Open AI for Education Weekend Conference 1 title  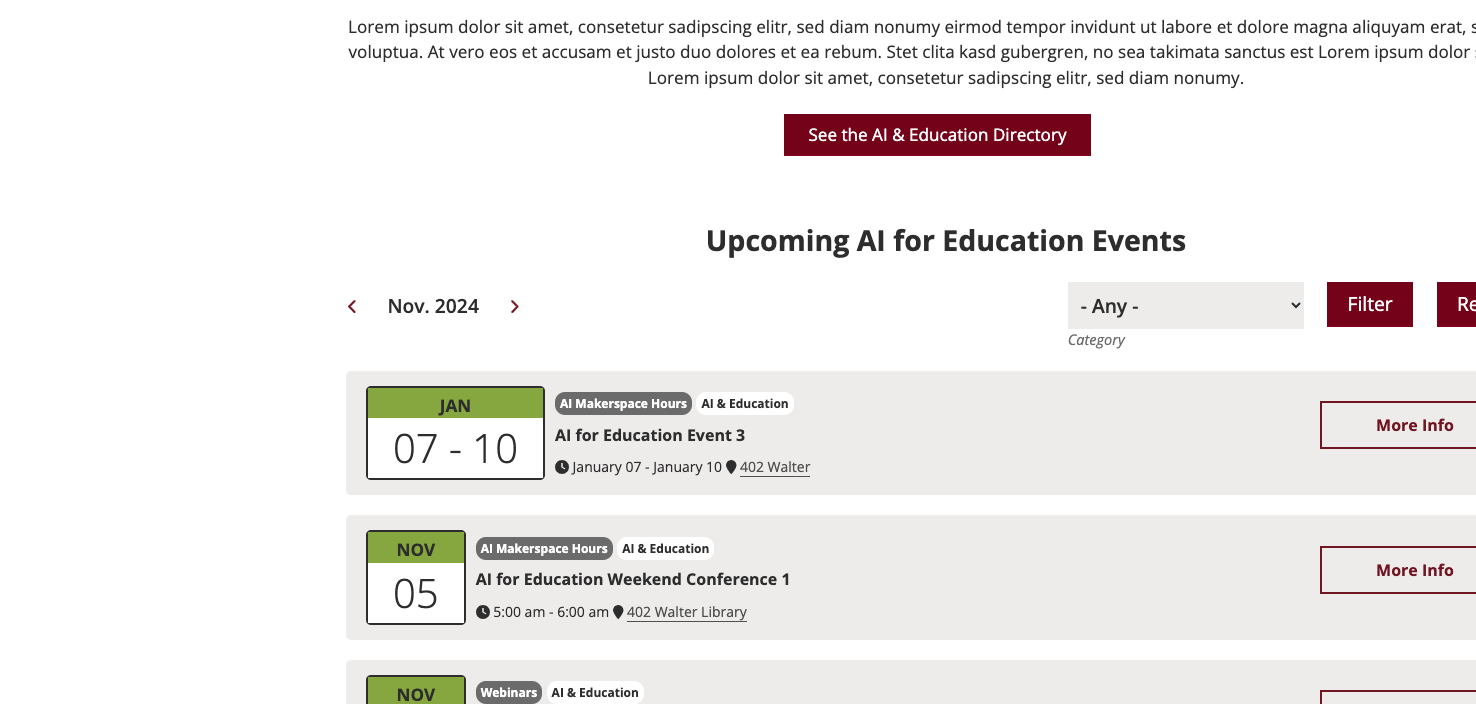(x=633, y=579)
